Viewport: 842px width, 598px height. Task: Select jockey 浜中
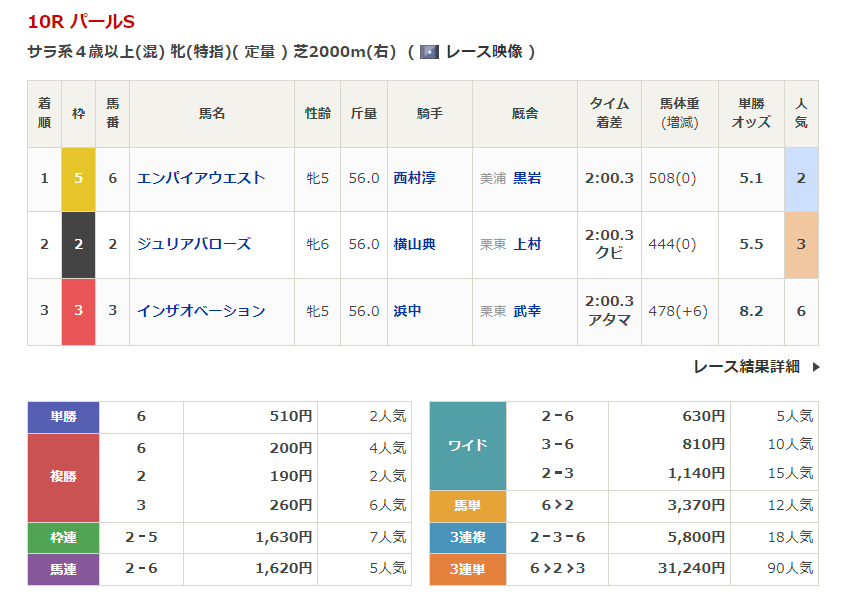[x=407, y=311]
